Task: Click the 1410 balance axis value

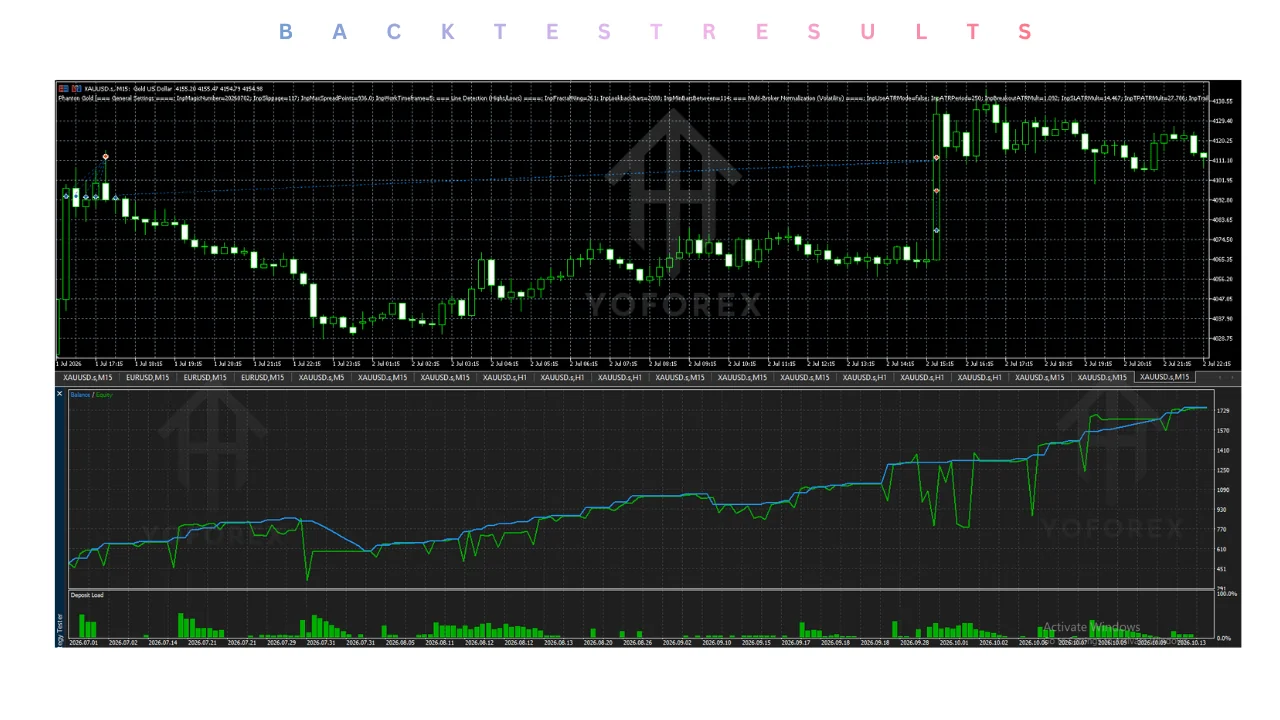Action: (1224, 451)
